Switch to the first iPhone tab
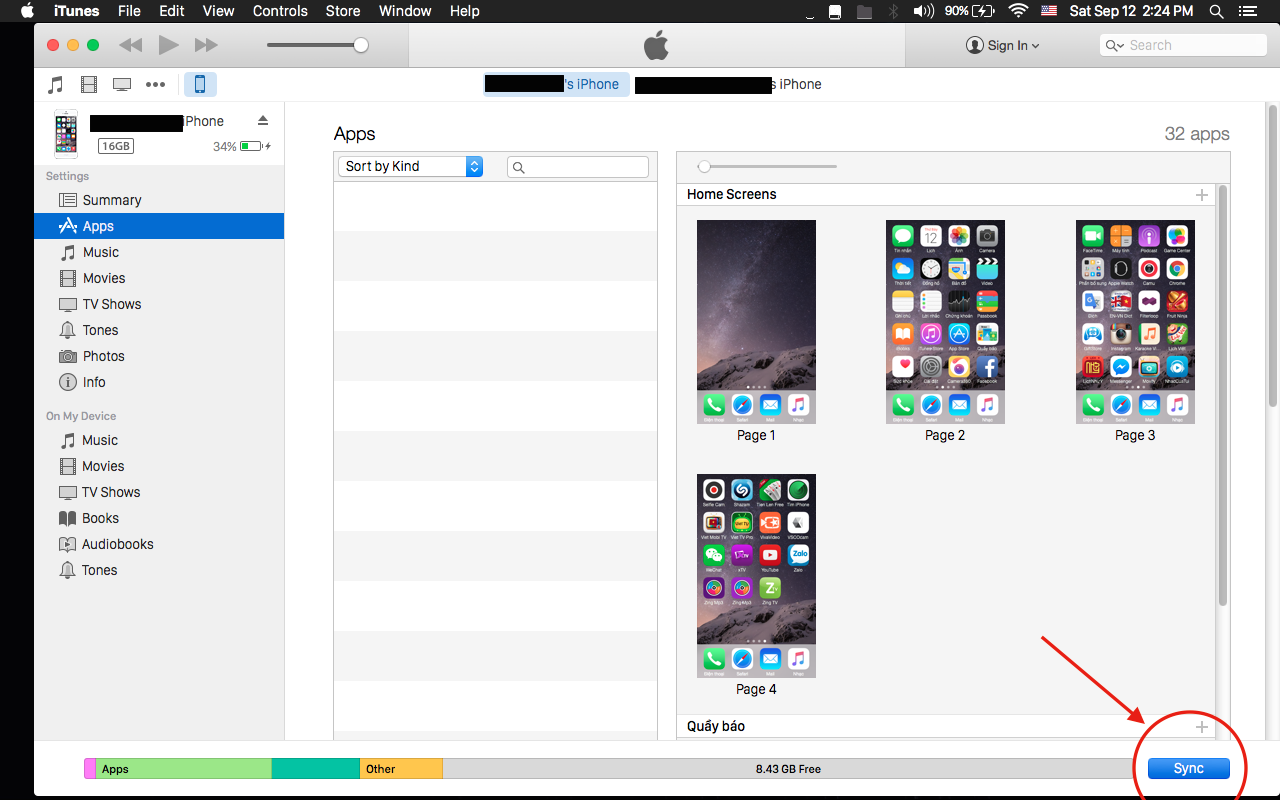 click(x=556, y=84)
